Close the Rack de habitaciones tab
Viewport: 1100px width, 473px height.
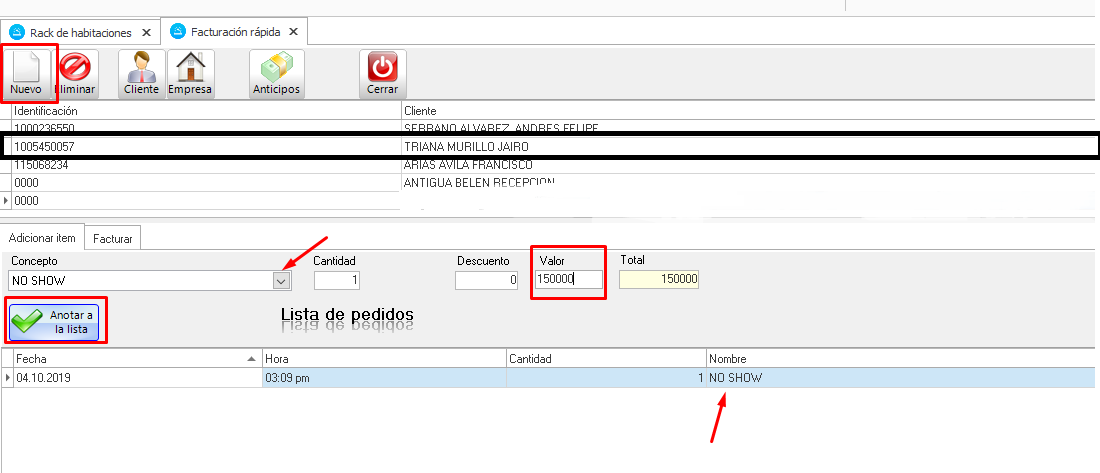pos(146,32)
